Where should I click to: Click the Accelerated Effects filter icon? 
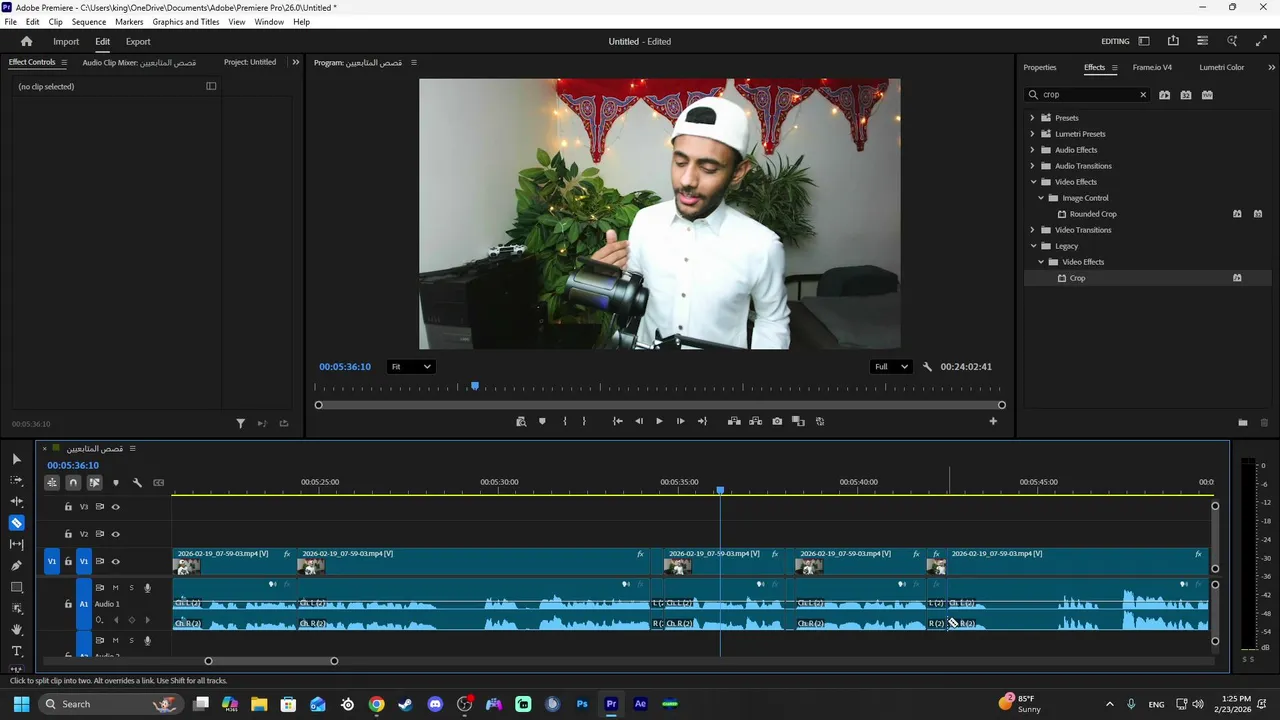(1164, 95)
